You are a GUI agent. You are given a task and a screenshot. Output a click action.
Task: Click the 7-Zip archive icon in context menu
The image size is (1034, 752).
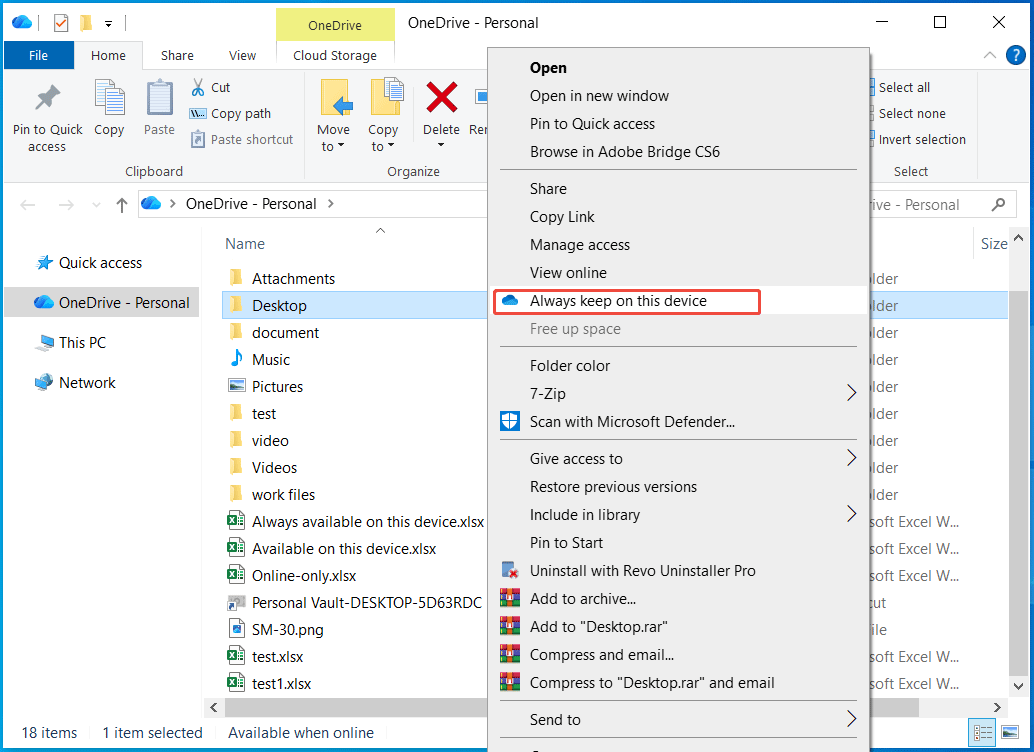(x=510, y=393)
